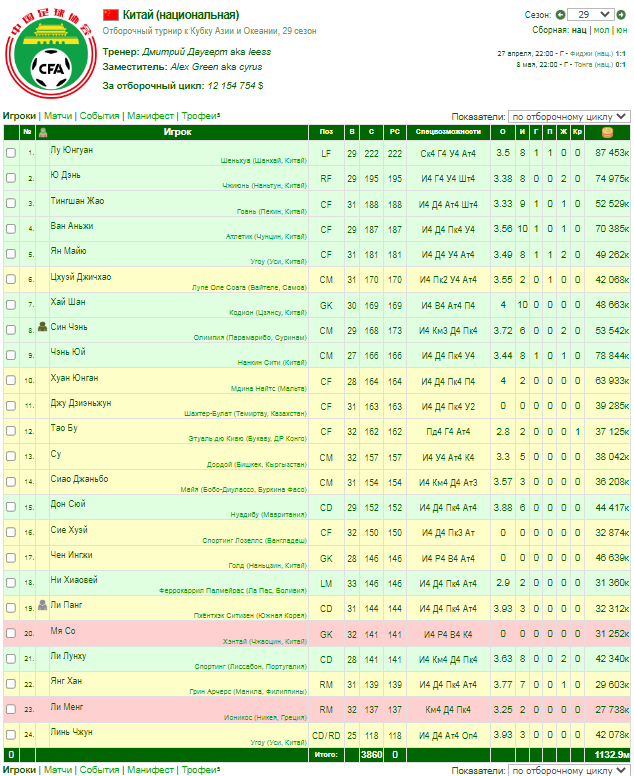
Task: Open player Сиао Джаньбо profile
Action: pyautogui.click(x=79, y=479)
